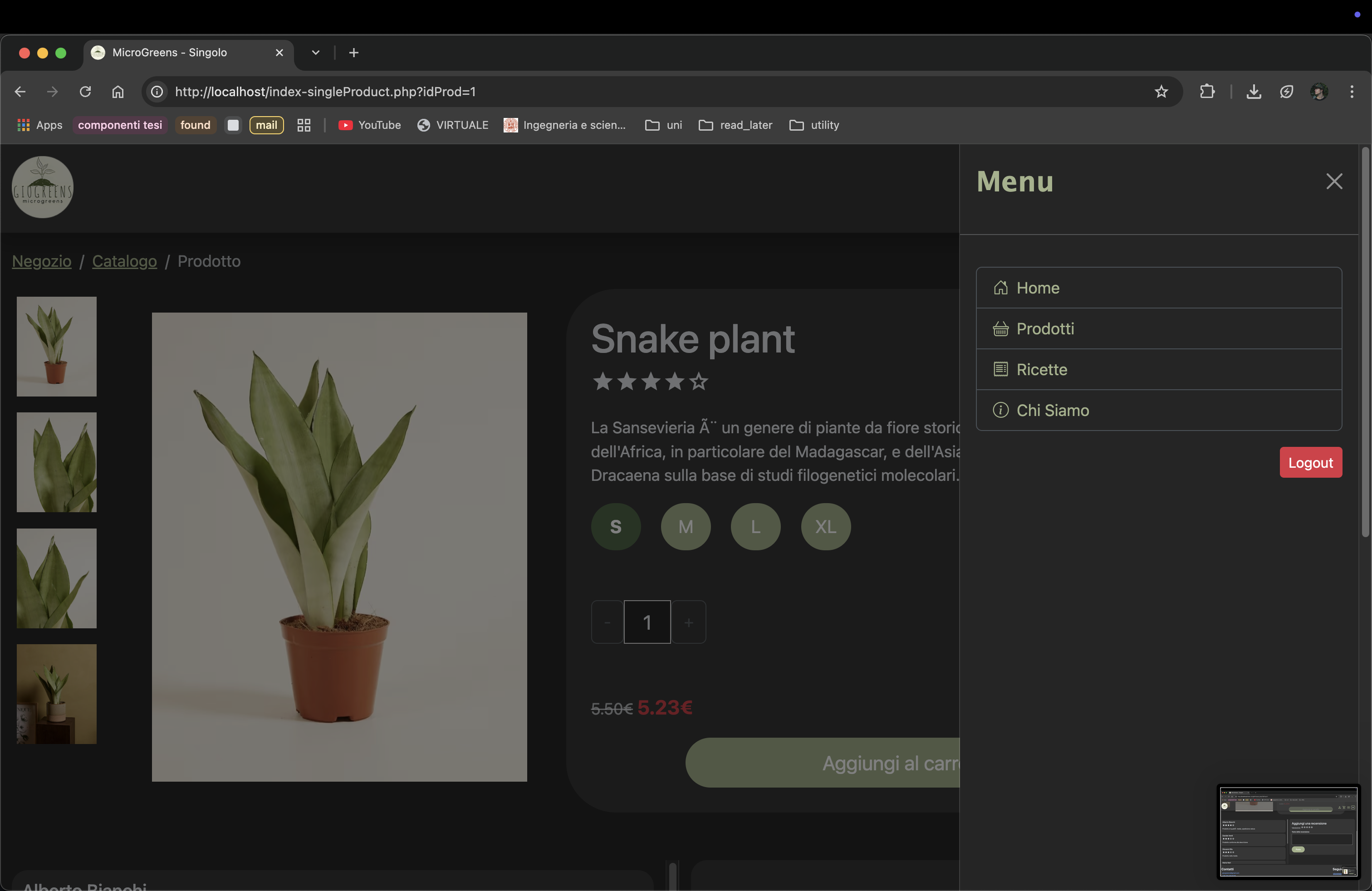Open the read_later bookmarks folder
The image size is (1372, 891).
point(735,125)
